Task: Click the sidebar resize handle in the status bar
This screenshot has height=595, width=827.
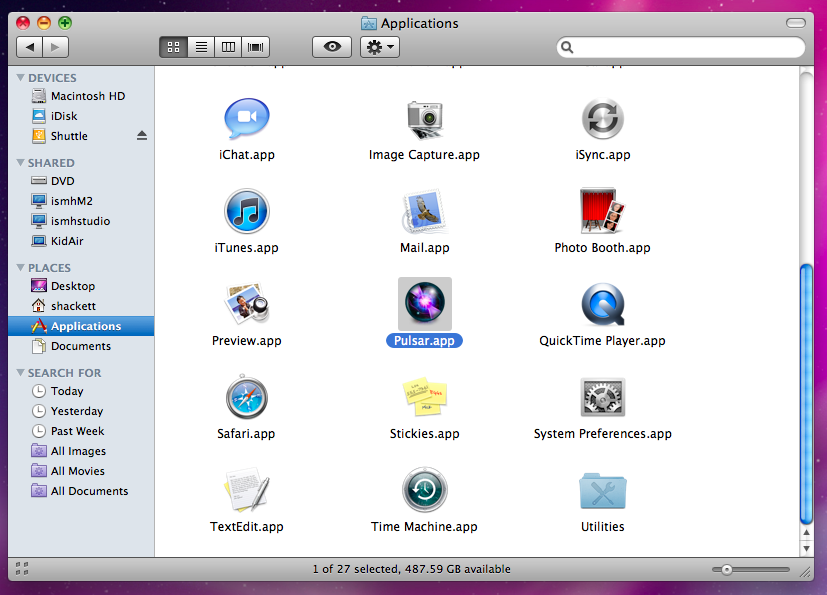Action: 22,569
